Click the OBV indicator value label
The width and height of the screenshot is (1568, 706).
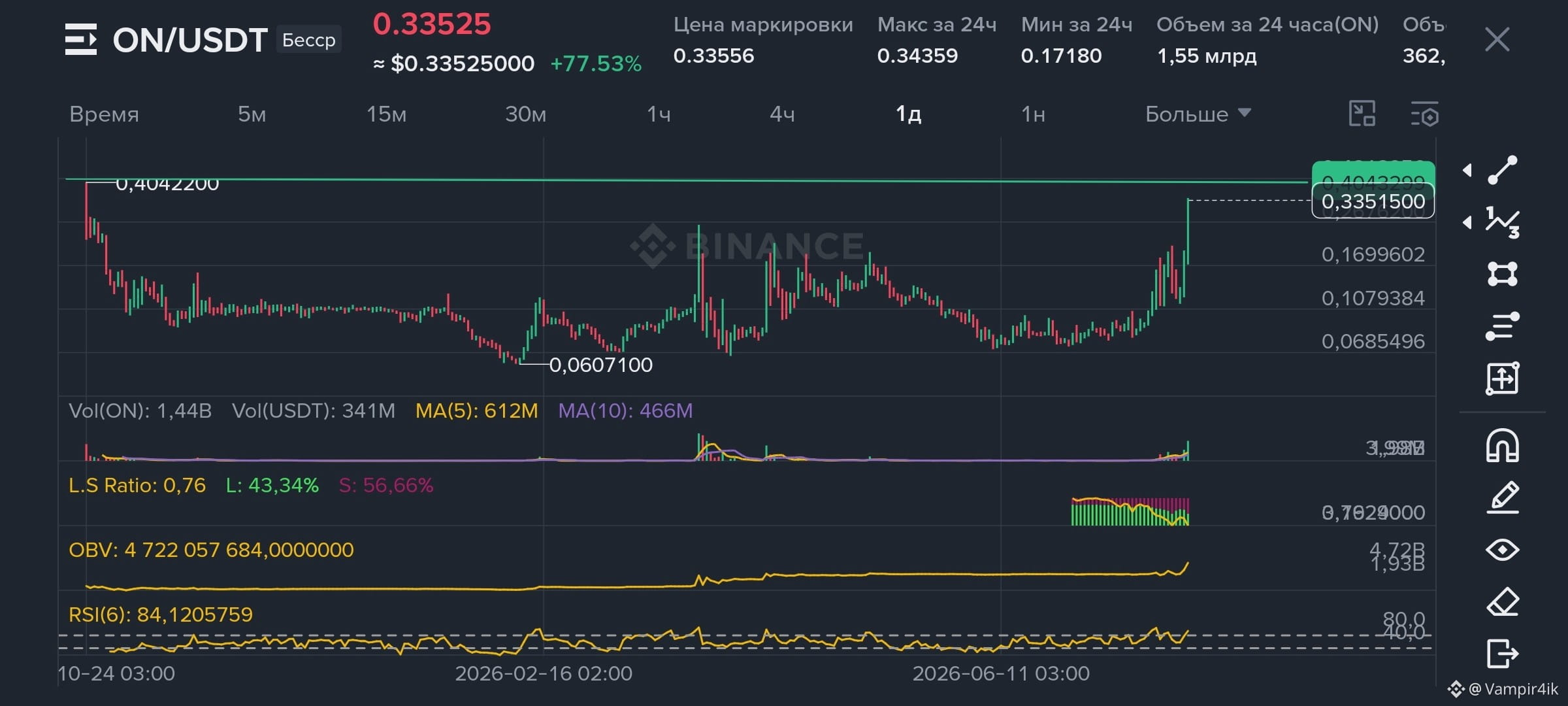pos(211,550)
